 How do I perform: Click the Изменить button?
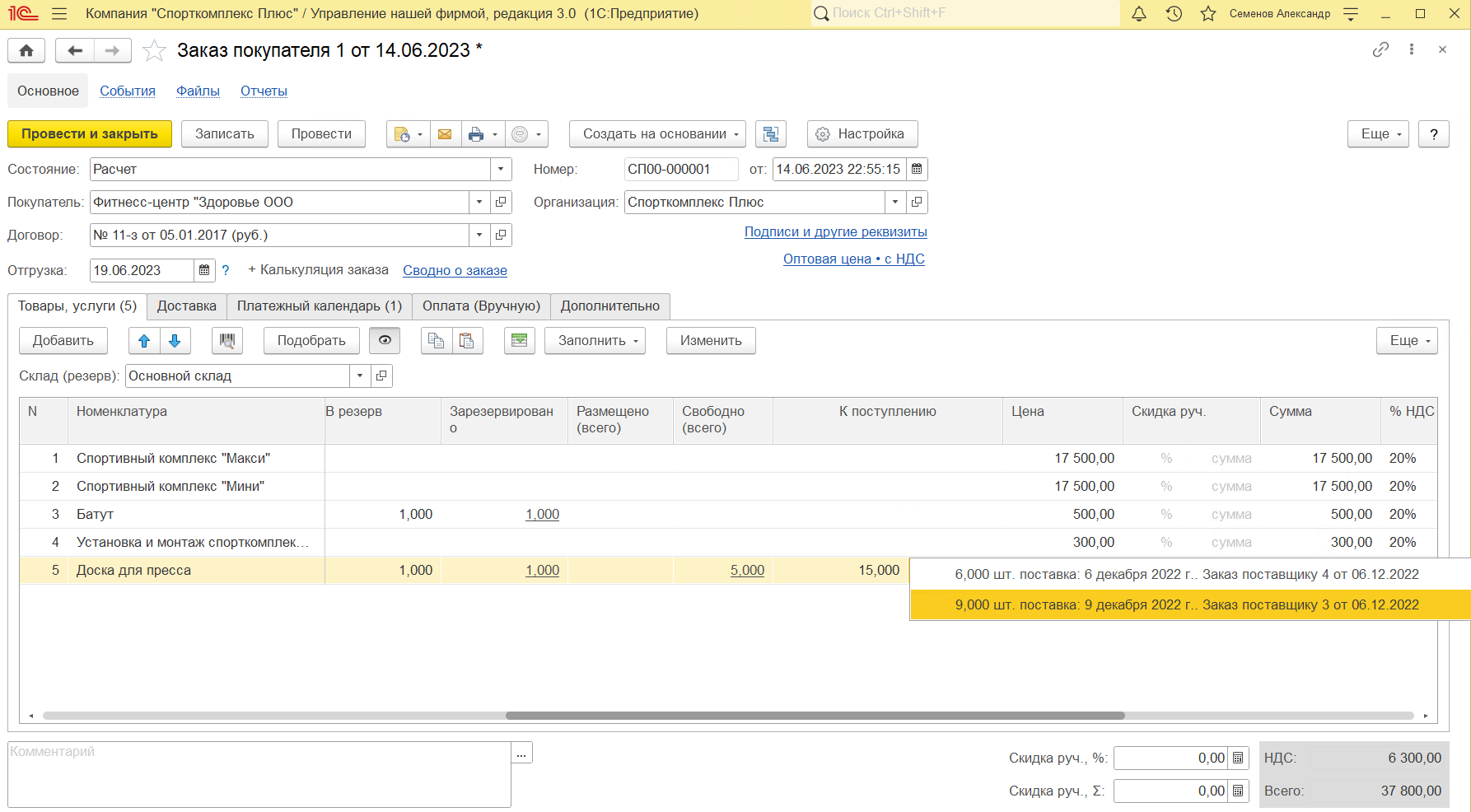pyautogui.click(x=711, y=341)
